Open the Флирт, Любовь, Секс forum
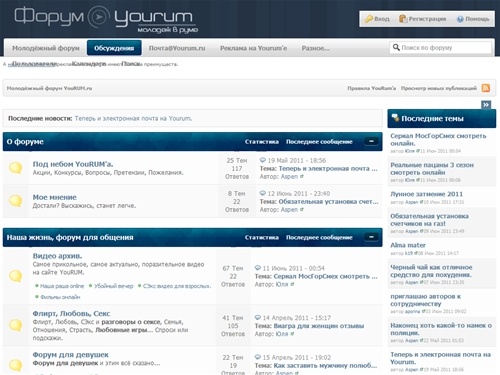This screenshot has width=500, height=375. tap(71, 313)
